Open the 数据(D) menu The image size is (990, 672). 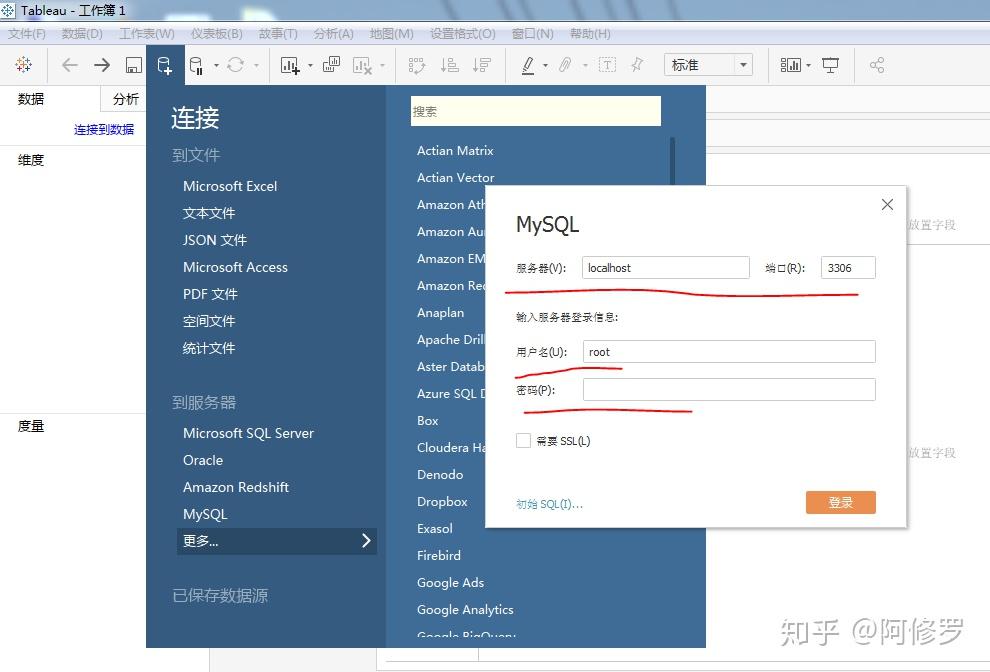pyautogui.click(x=84, y=33)
